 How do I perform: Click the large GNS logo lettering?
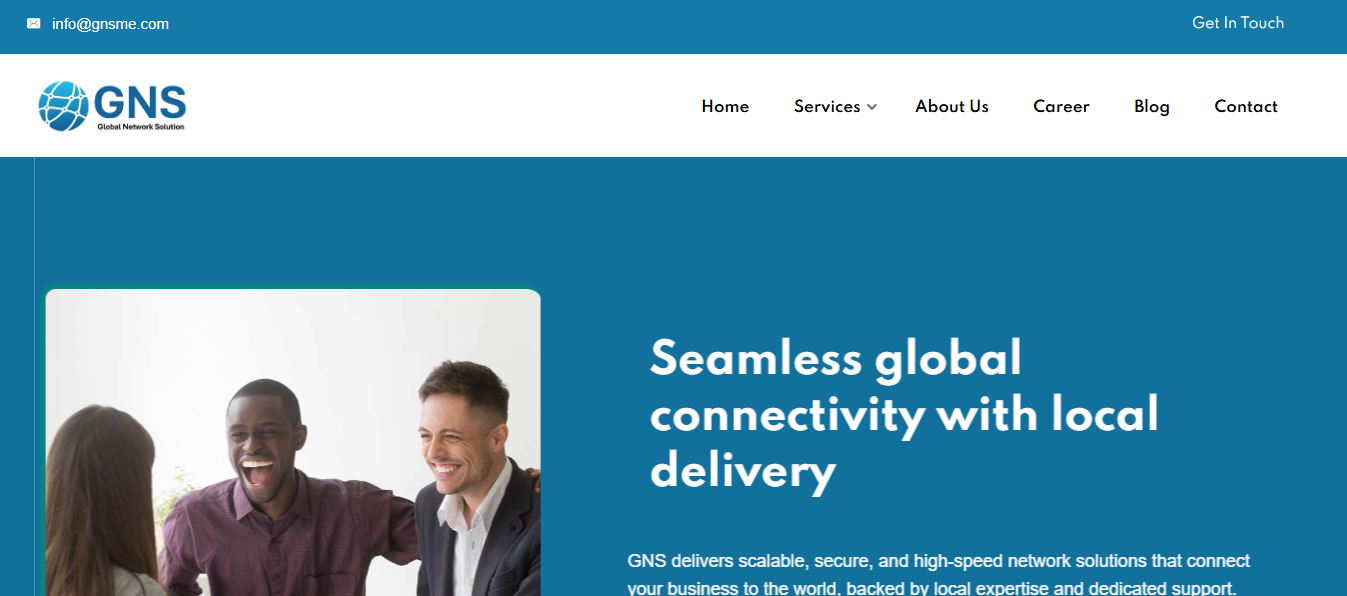point(140,102)
